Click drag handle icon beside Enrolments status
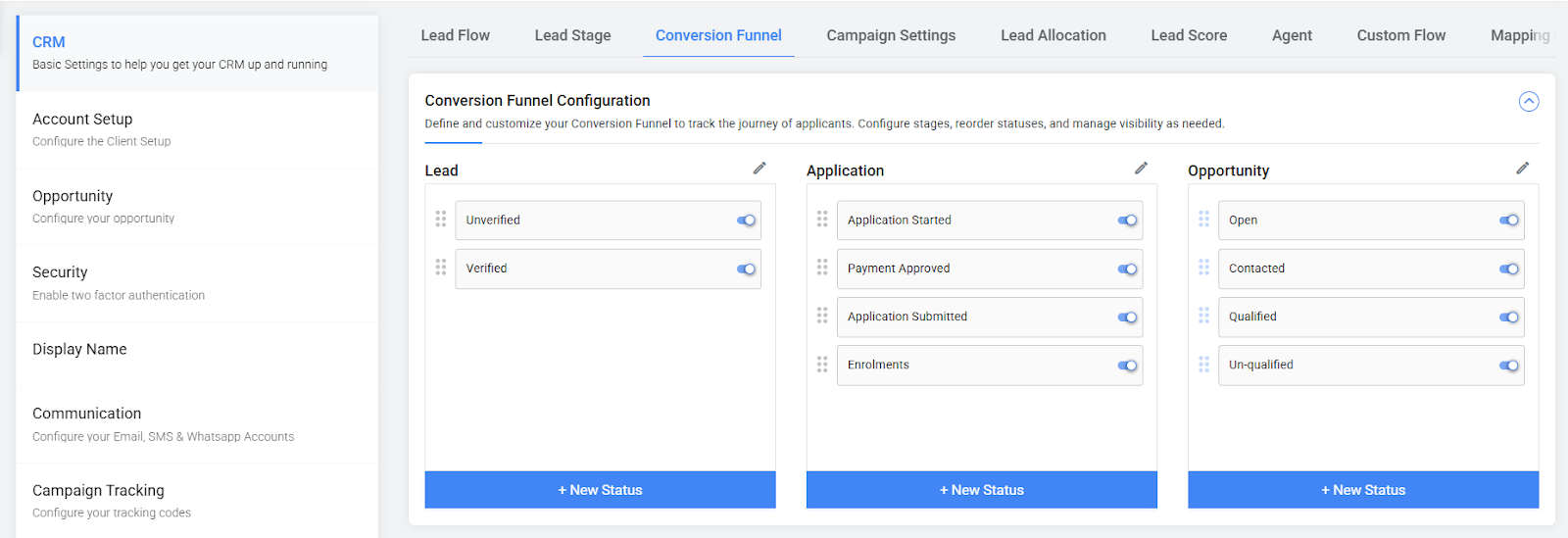Image resolution: width=1568 pixels, height=538 pixels. click(822, 365)
